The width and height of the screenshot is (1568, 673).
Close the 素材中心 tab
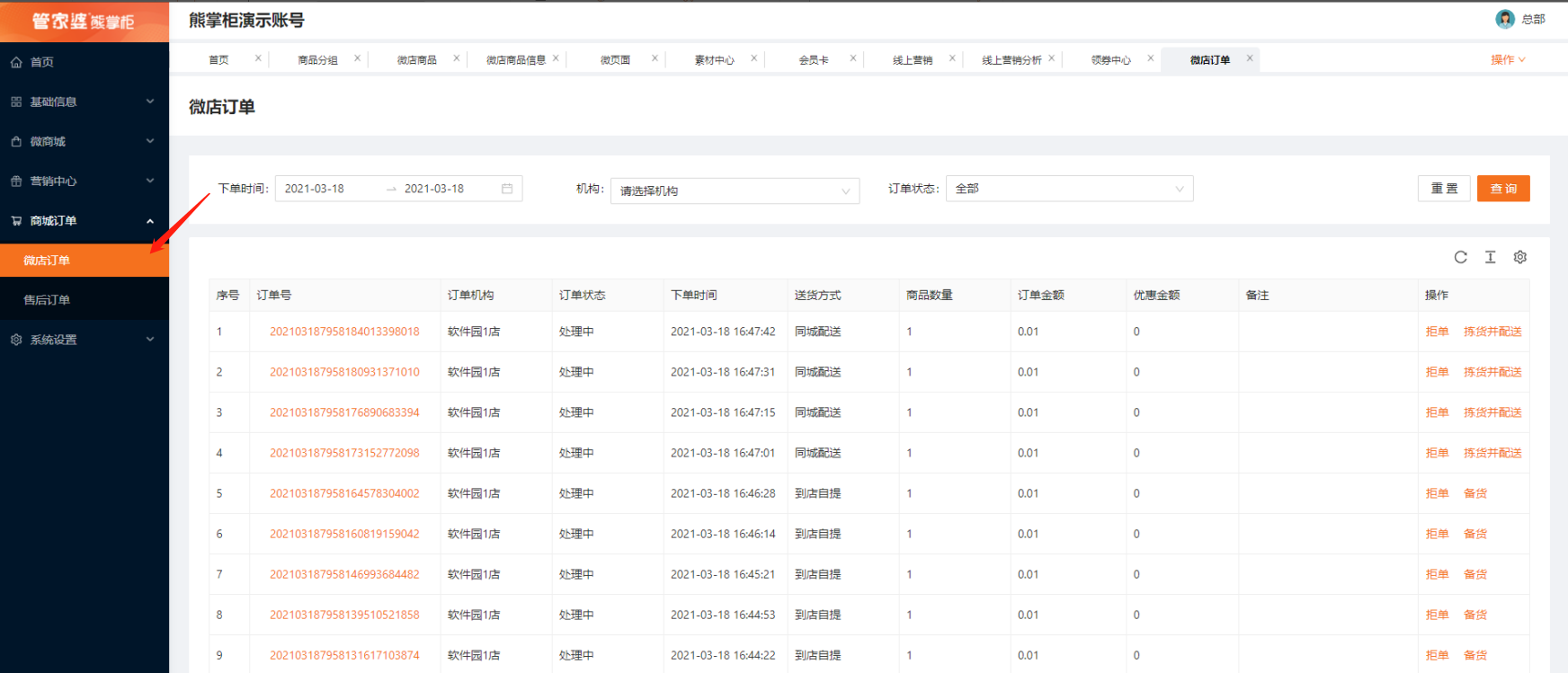[753, 58]
